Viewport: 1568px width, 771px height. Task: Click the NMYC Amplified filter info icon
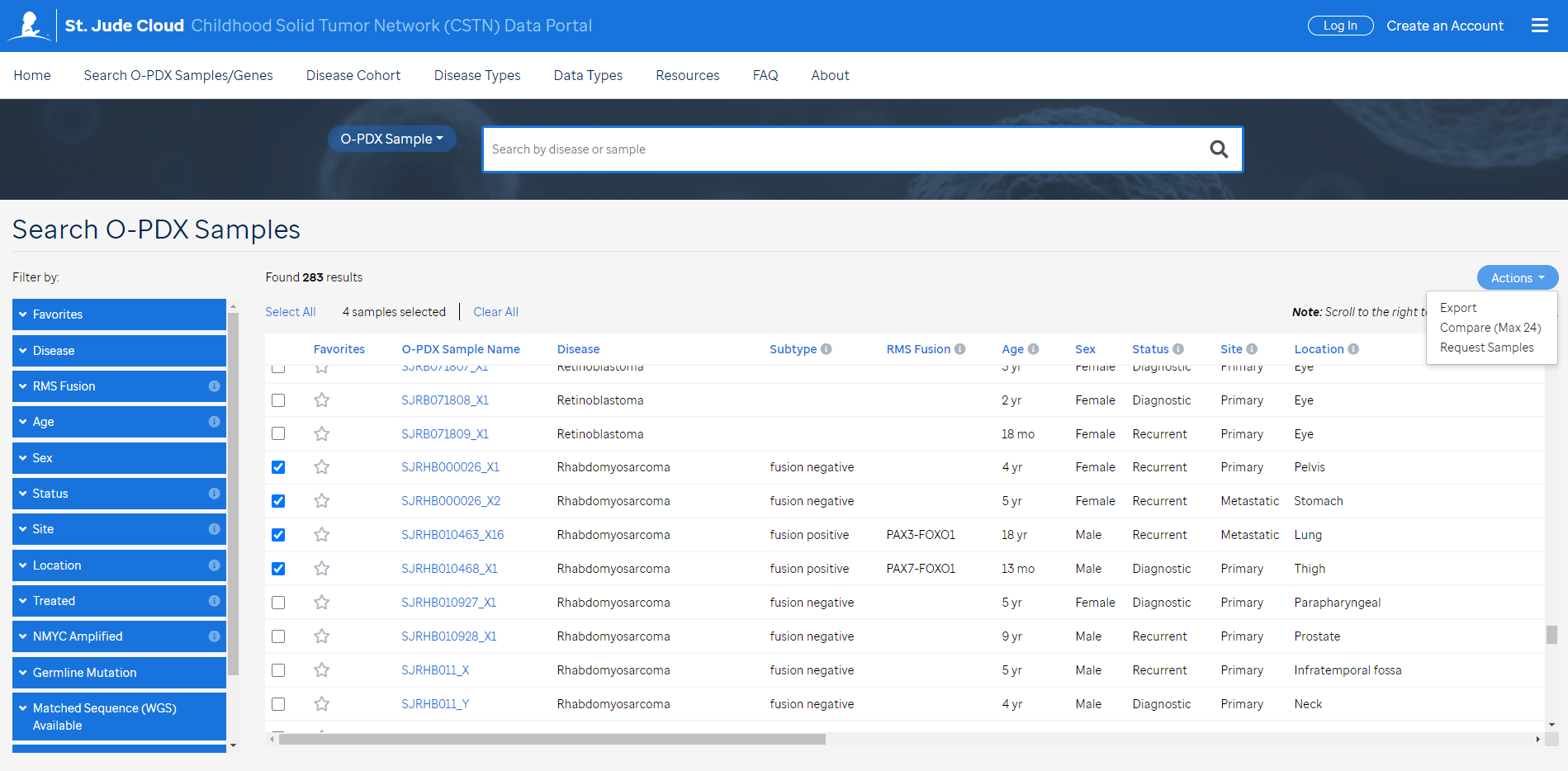coord(215,636)
